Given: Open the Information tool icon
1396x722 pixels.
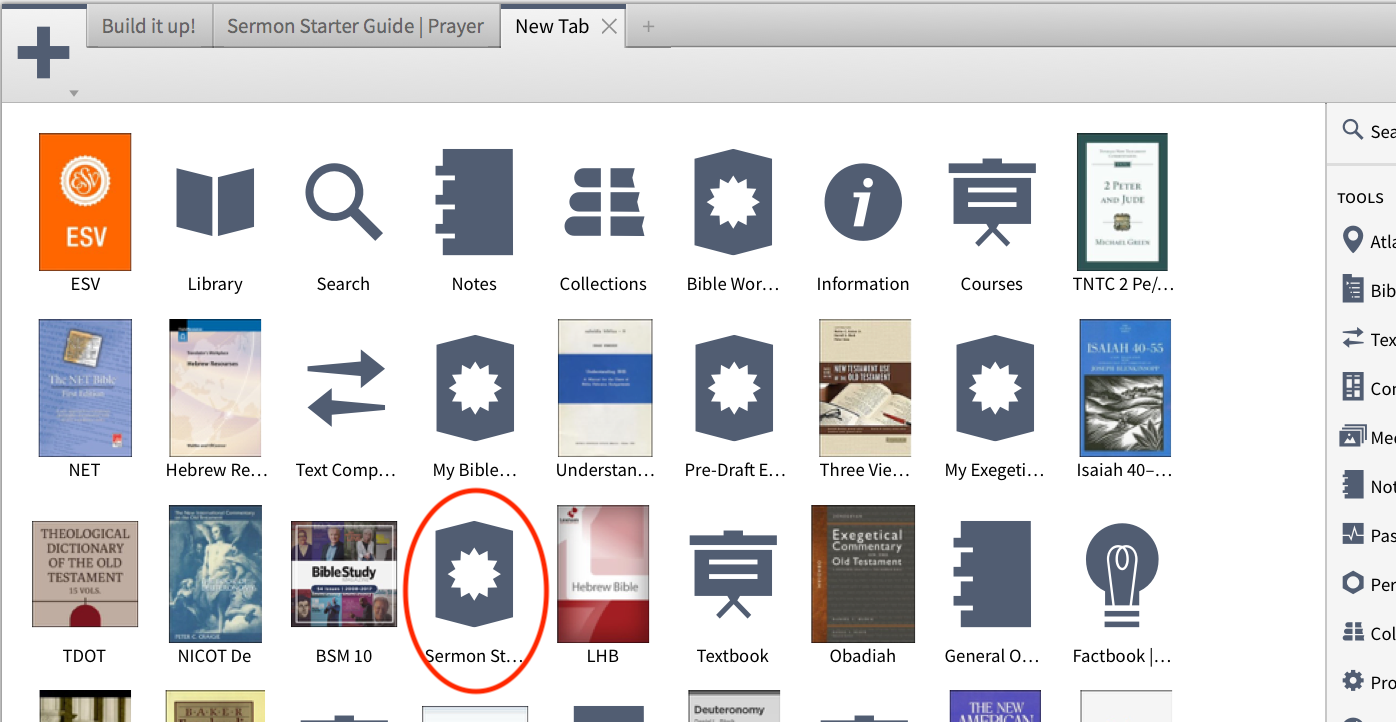Looking at the screenshot, I should (862, 202).
